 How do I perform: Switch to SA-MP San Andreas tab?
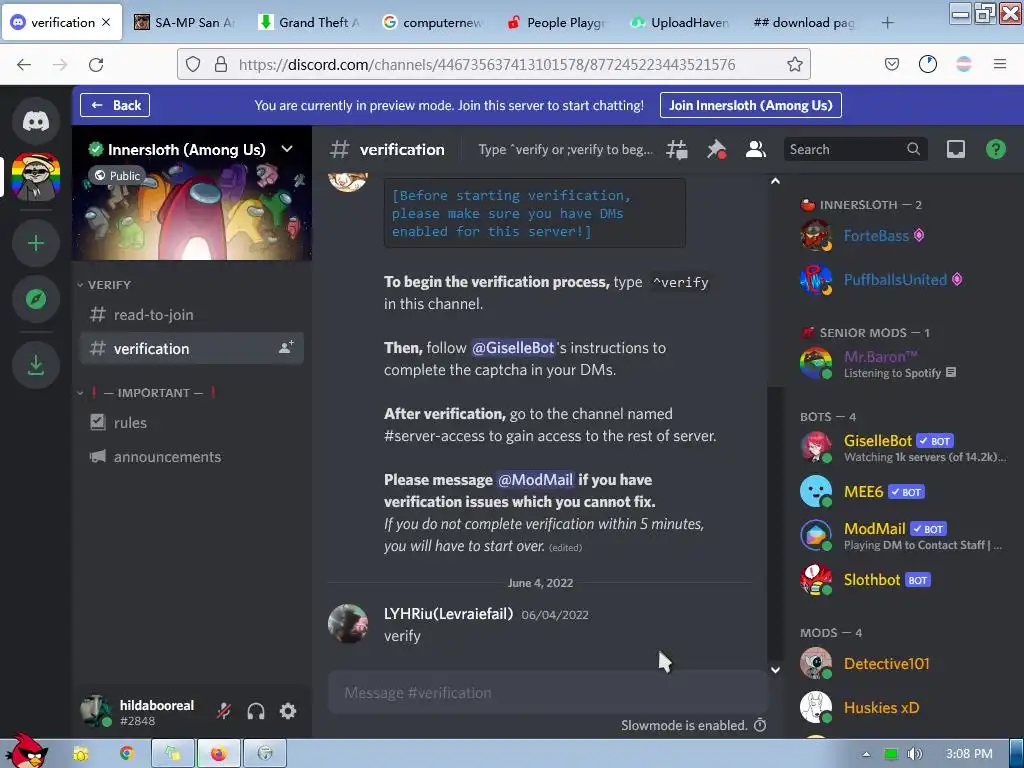coord(185,22)
